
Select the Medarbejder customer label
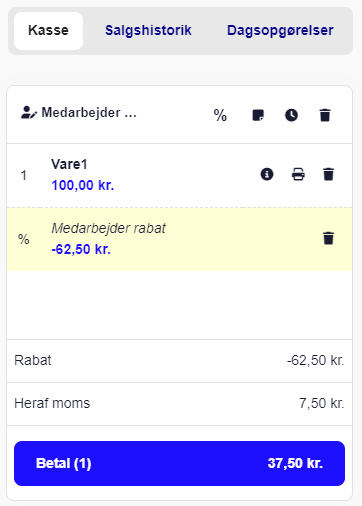89,113
